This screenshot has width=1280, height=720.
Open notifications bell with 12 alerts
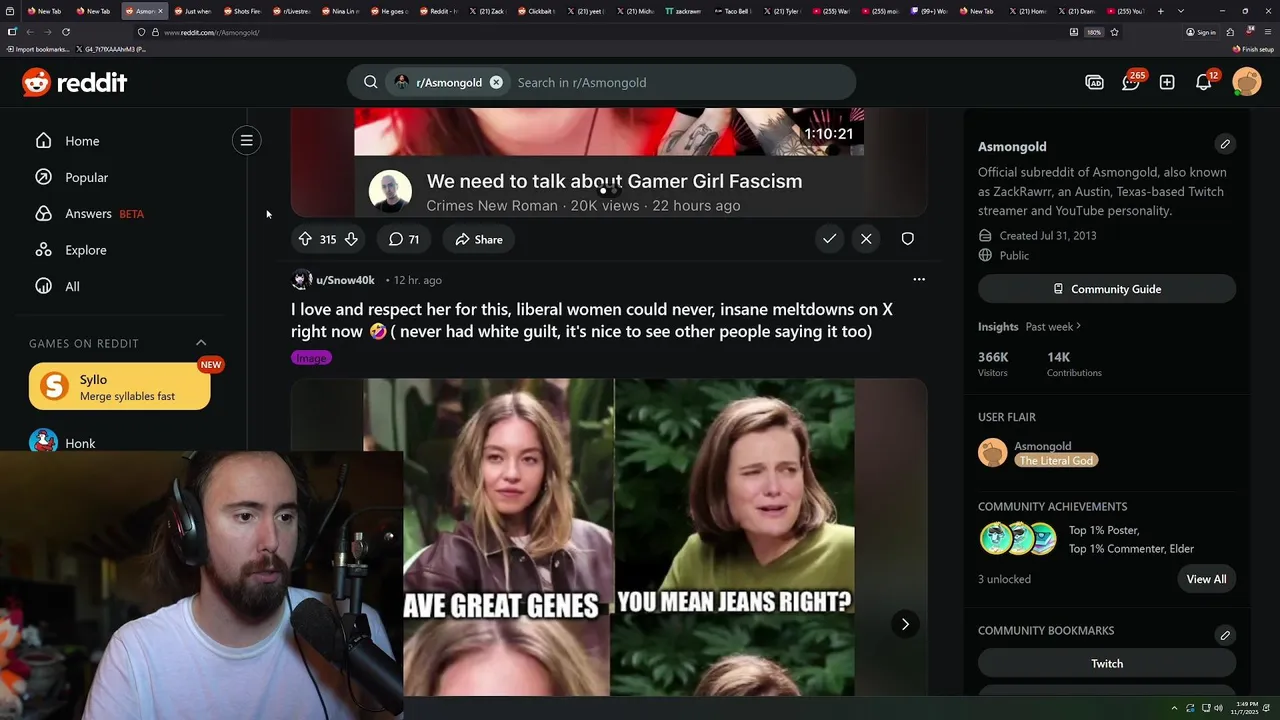(x=1204, y=82)
